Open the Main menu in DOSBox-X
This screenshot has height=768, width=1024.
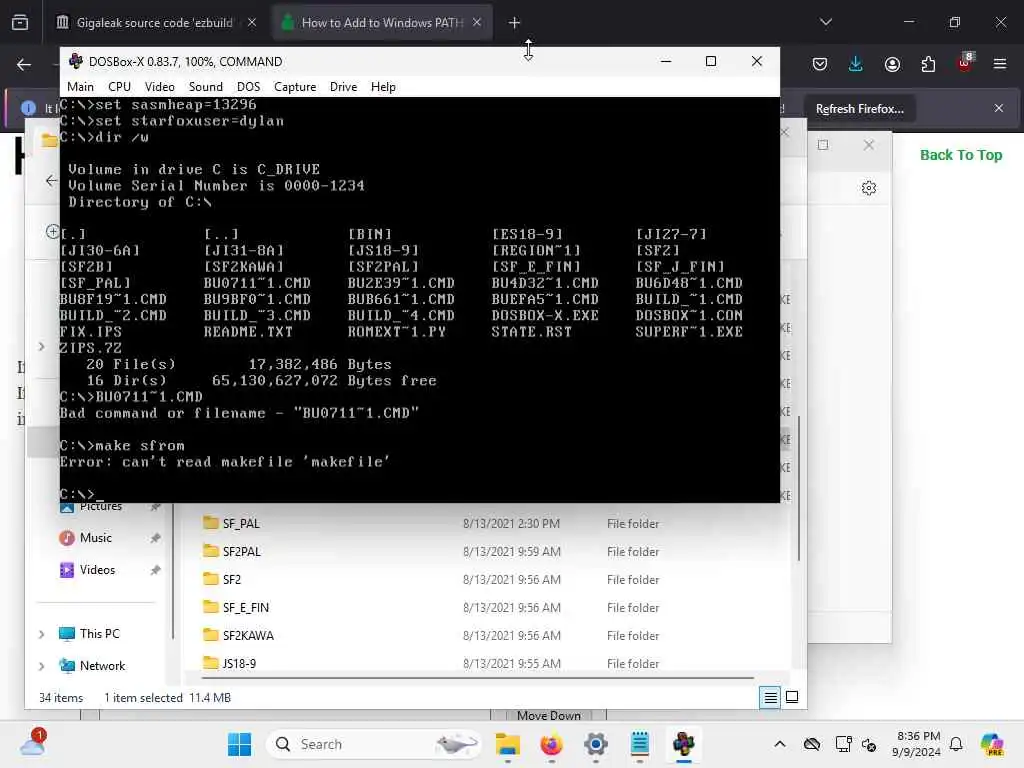pos(80,87)
